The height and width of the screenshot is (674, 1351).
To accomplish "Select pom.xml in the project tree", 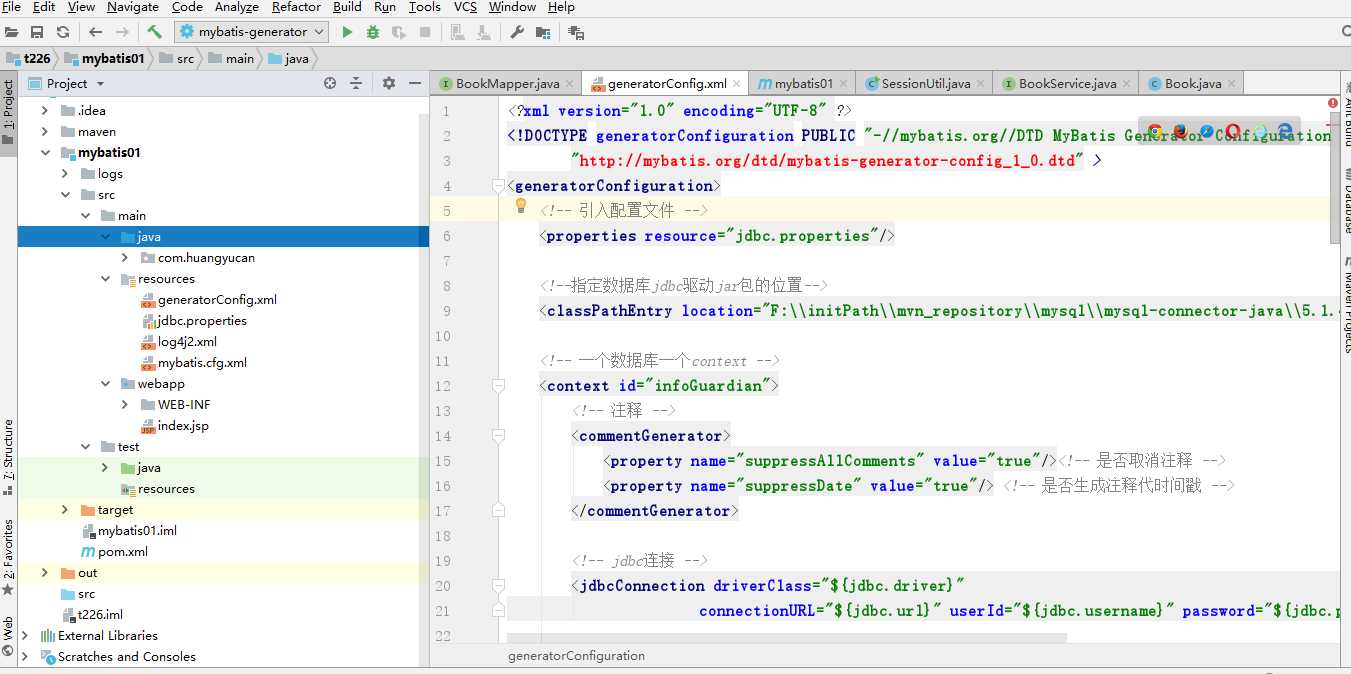I will point(114,552).
